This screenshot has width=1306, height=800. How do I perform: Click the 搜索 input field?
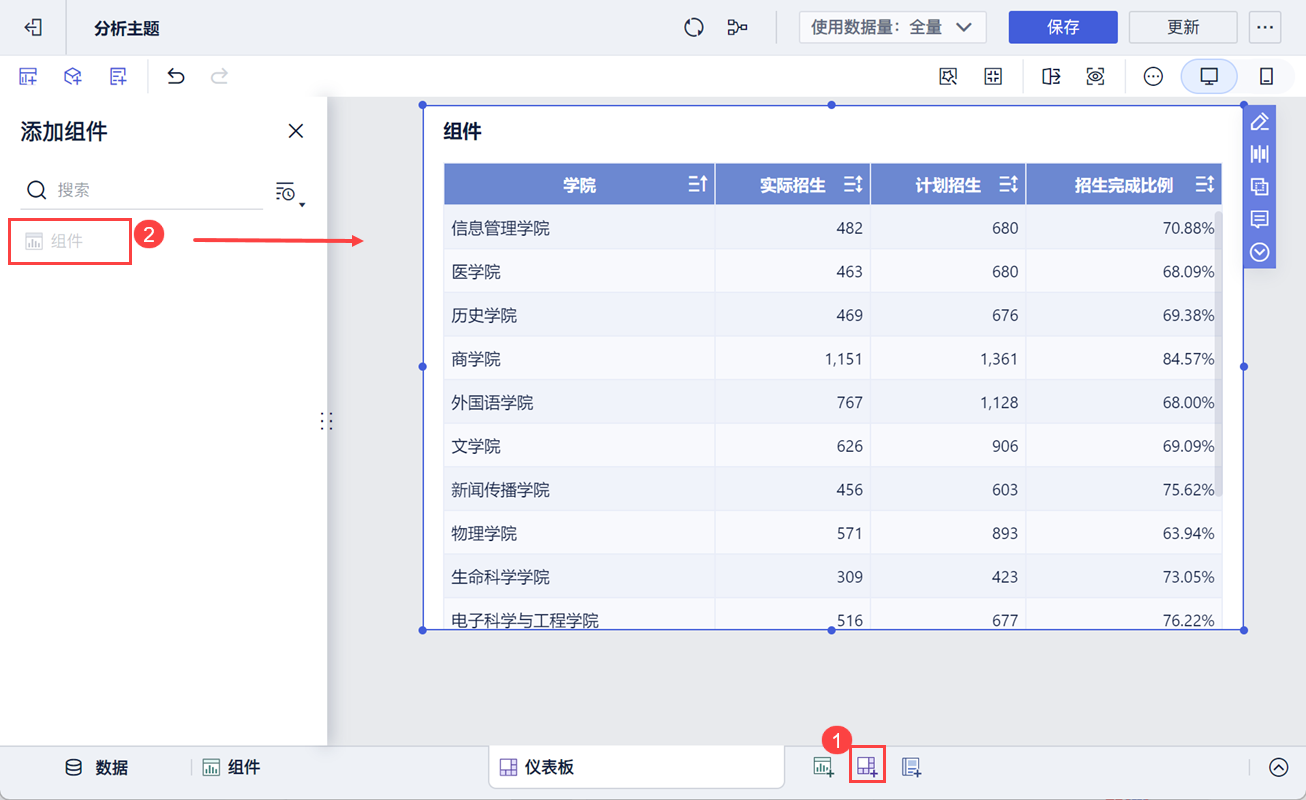tap(142, 190)
